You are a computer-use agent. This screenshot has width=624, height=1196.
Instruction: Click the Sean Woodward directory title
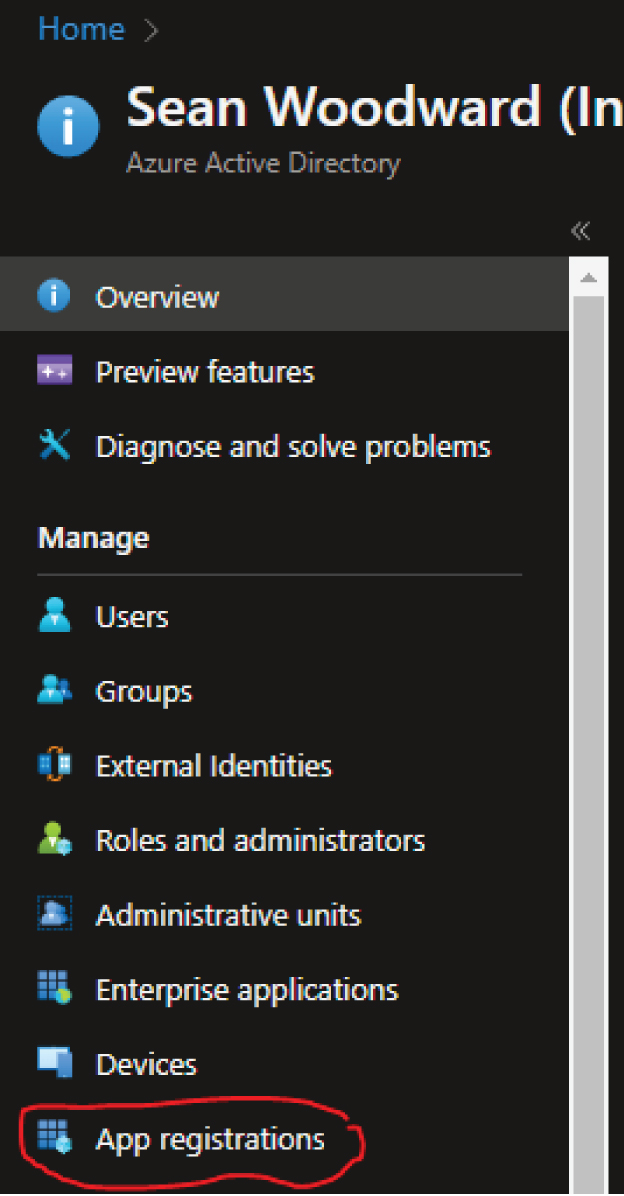point(375,108)
